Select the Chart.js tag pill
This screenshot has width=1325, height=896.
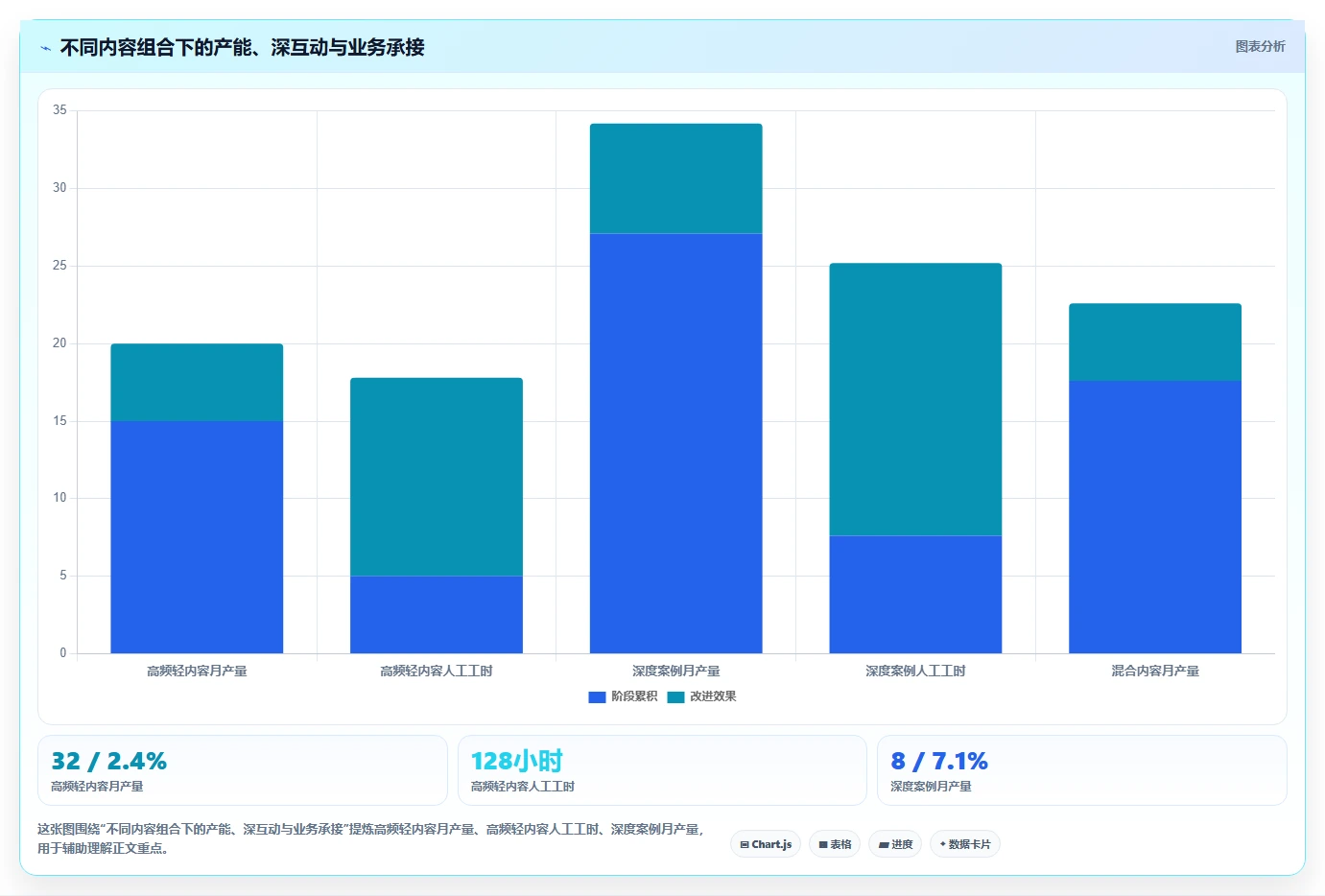coord(766,844)
